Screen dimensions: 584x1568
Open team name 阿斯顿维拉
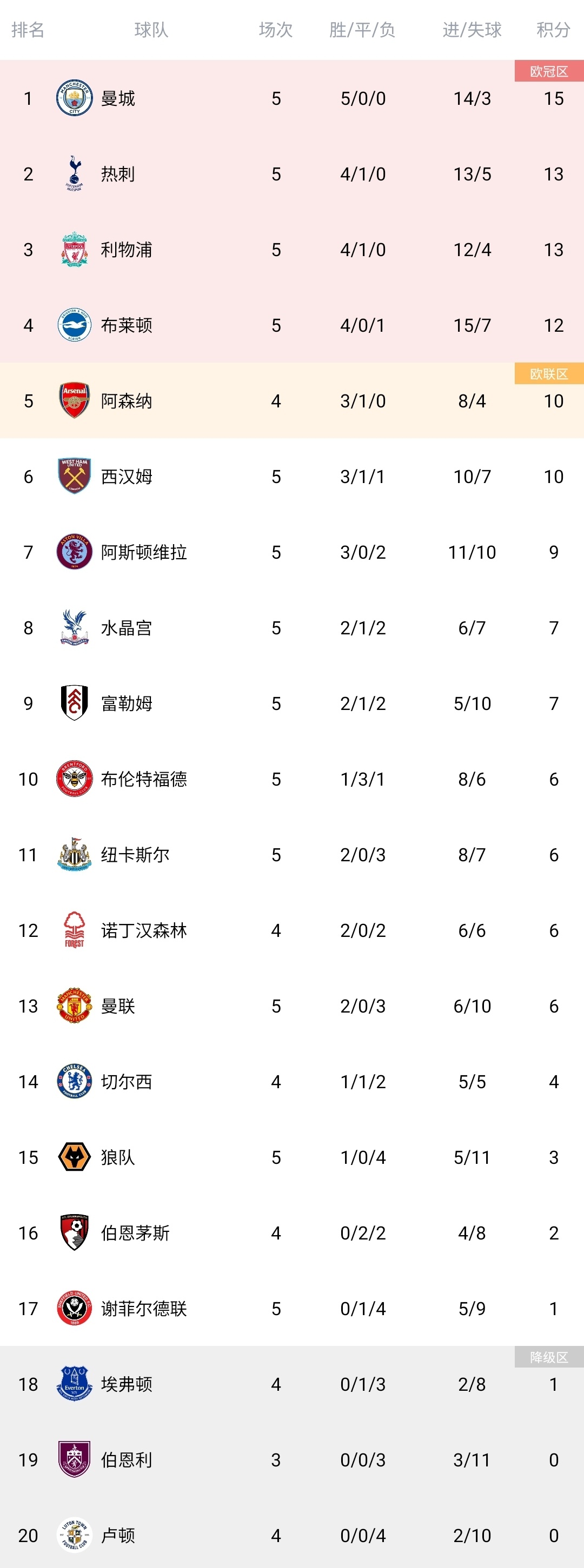[x=144, y=552]
